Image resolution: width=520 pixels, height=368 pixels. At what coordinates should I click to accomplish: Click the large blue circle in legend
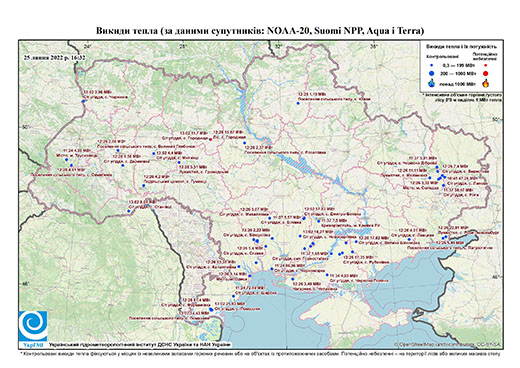pos(431,73)
